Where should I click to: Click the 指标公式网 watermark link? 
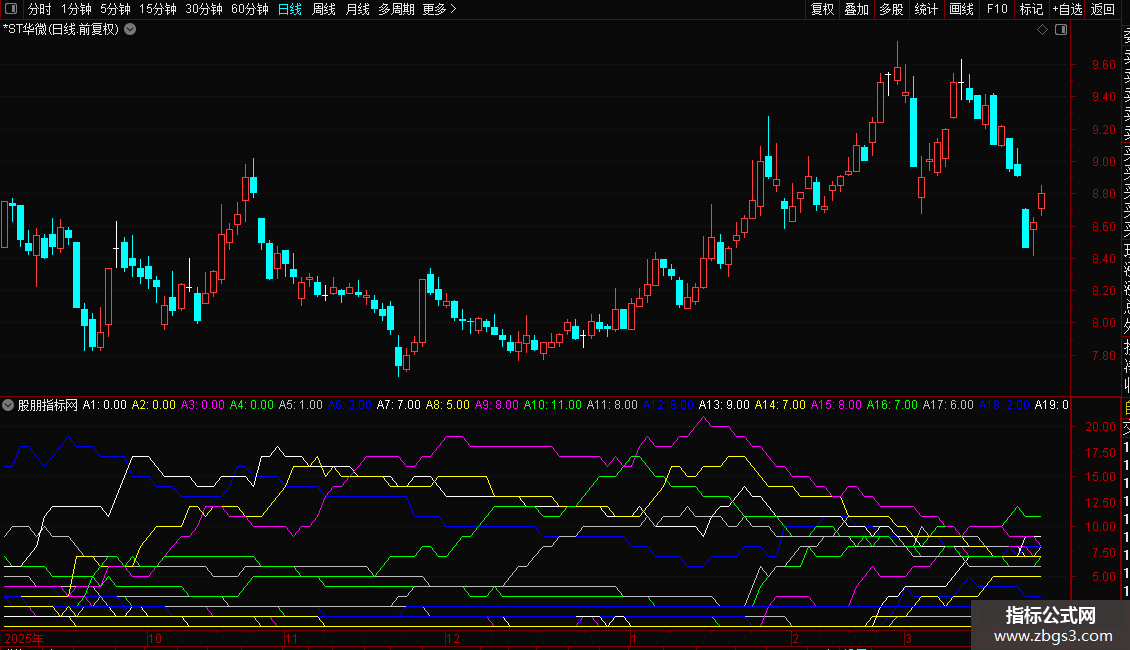[x=1050, y=624]
